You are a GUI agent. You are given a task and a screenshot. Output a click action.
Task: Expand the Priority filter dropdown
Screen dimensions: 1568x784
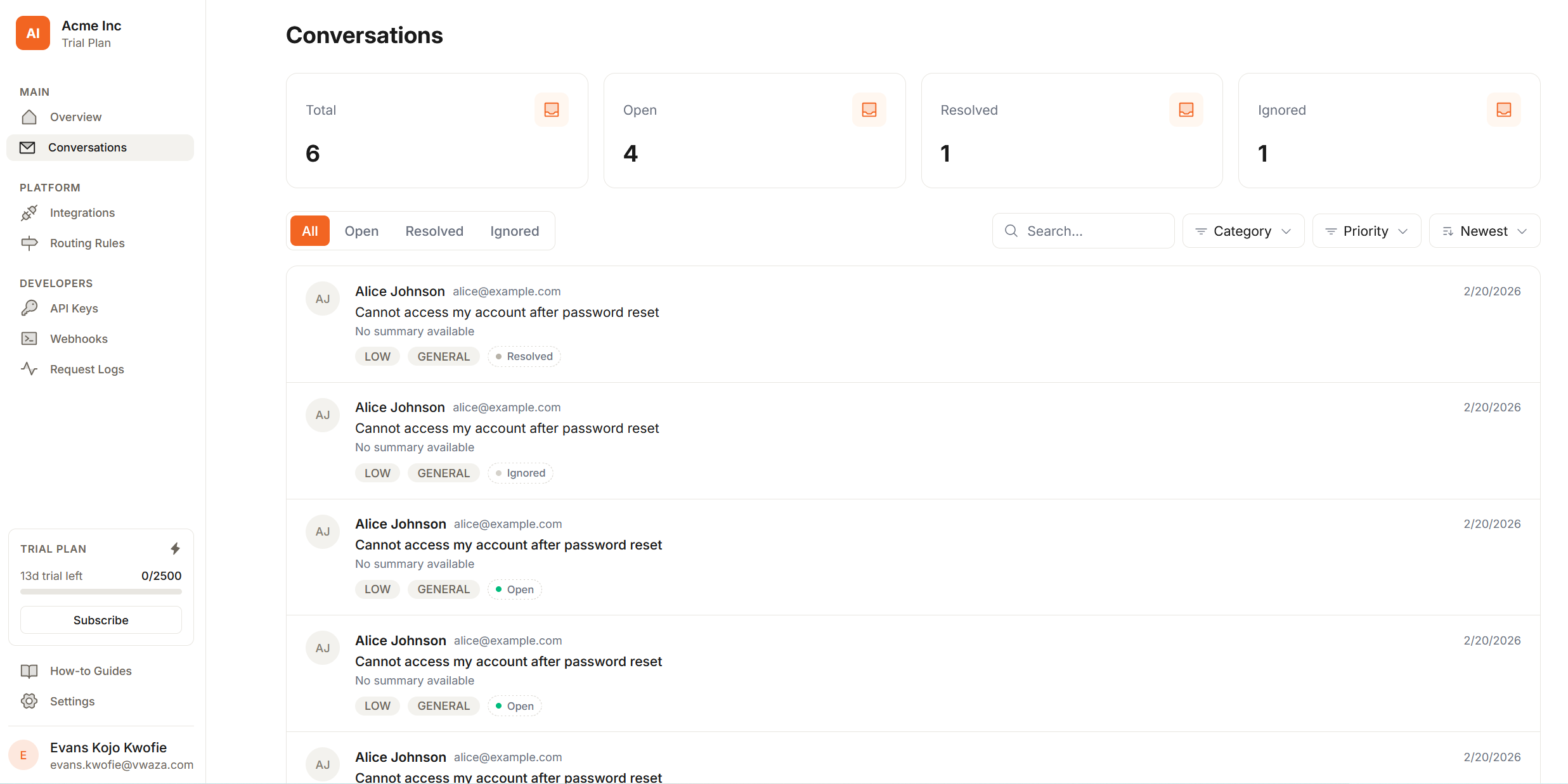(1366, 231)
